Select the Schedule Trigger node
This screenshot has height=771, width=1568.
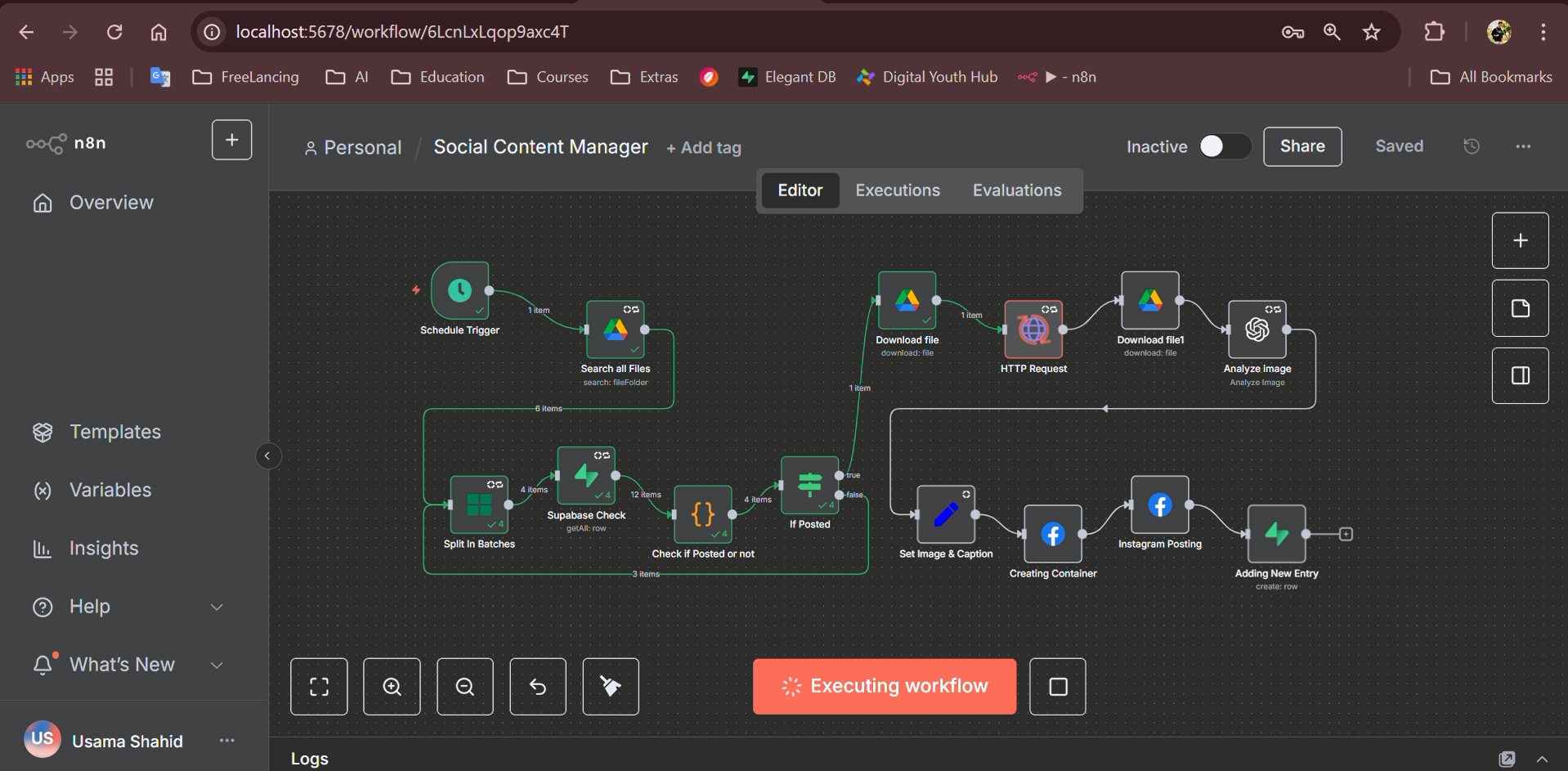click(x=459, y=290)
